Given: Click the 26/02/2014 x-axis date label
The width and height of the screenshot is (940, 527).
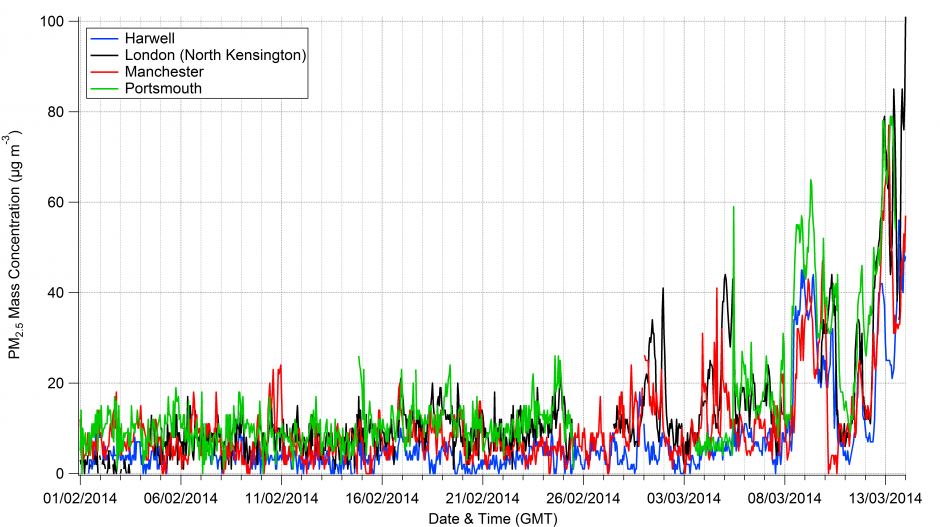Looking at the screenshot, I should pos(583,499).
